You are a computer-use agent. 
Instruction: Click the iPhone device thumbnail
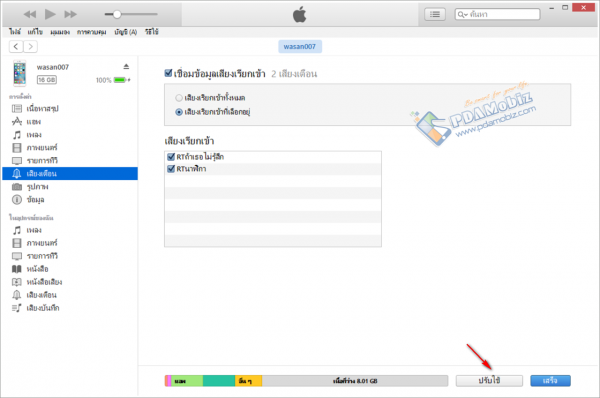20,73
